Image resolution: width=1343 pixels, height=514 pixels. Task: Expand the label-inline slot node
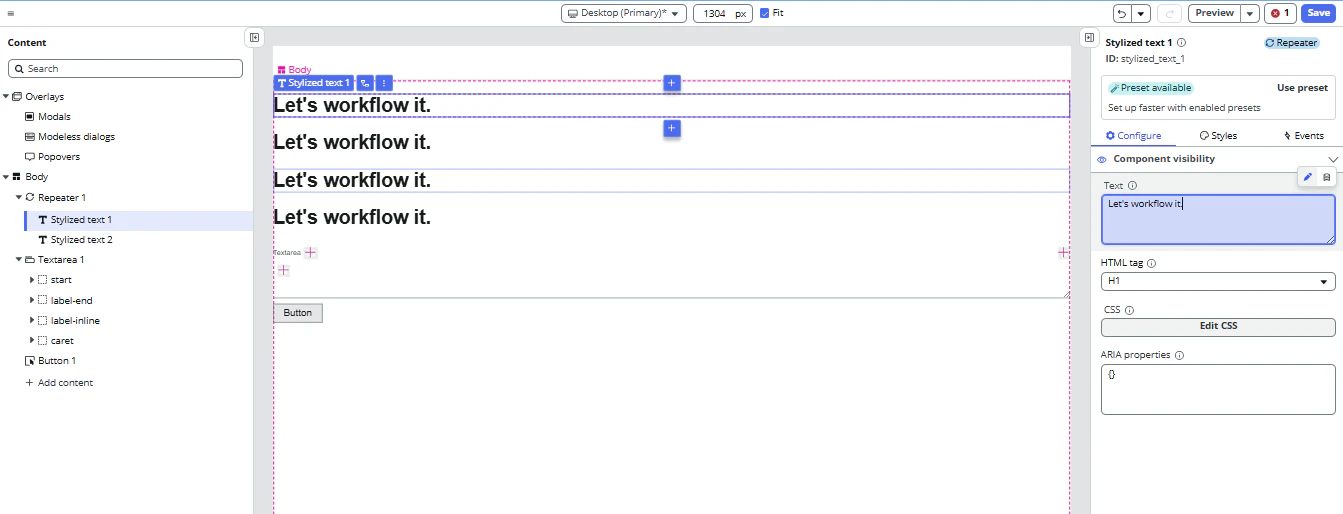[x=31, y=321]
